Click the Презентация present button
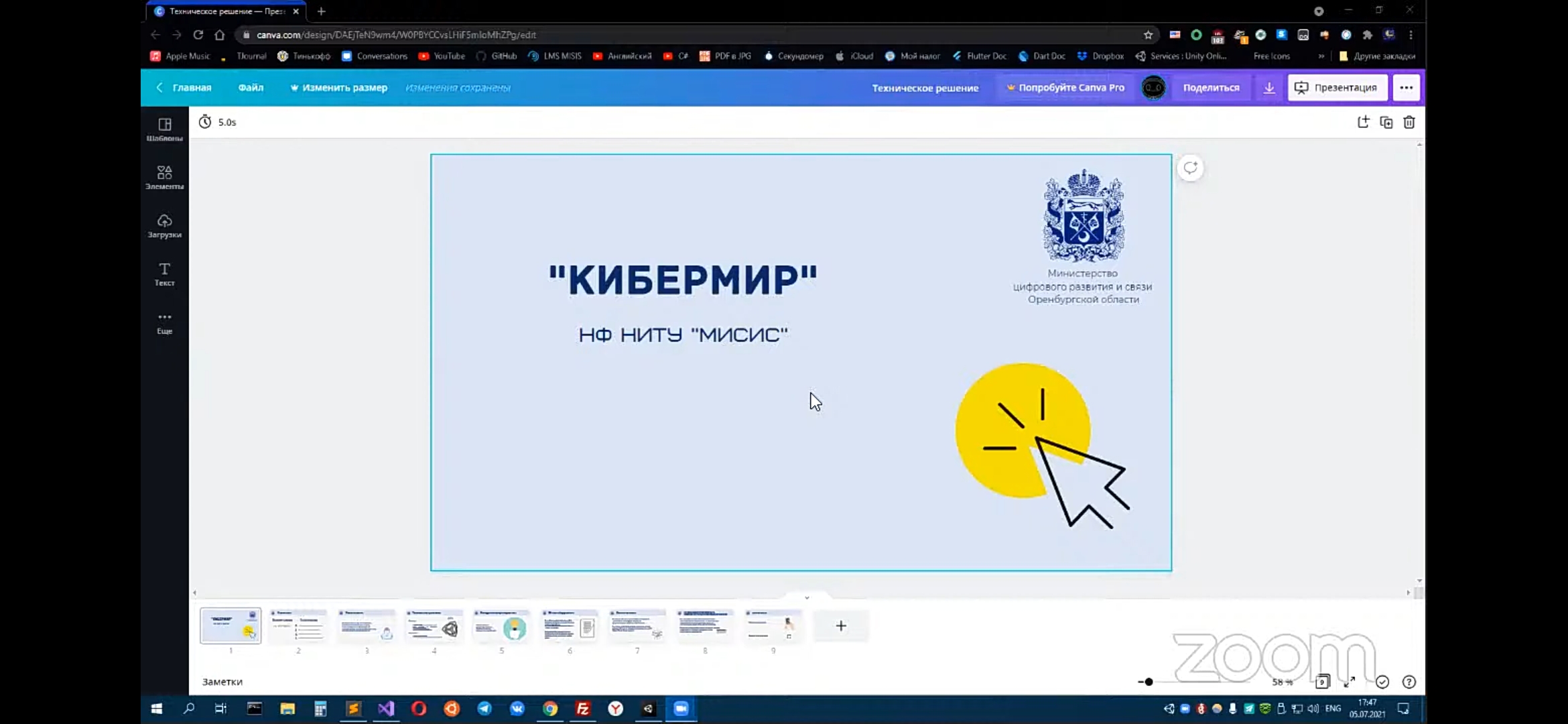The image size is (1568, 724). click(1337, 88)
